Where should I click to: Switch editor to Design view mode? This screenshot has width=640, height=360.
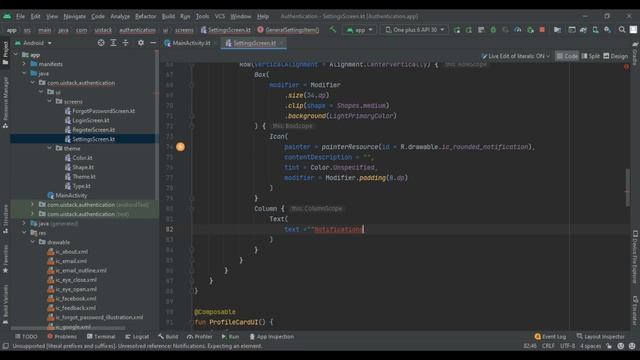pyautogui.click(x=616, y=56)
